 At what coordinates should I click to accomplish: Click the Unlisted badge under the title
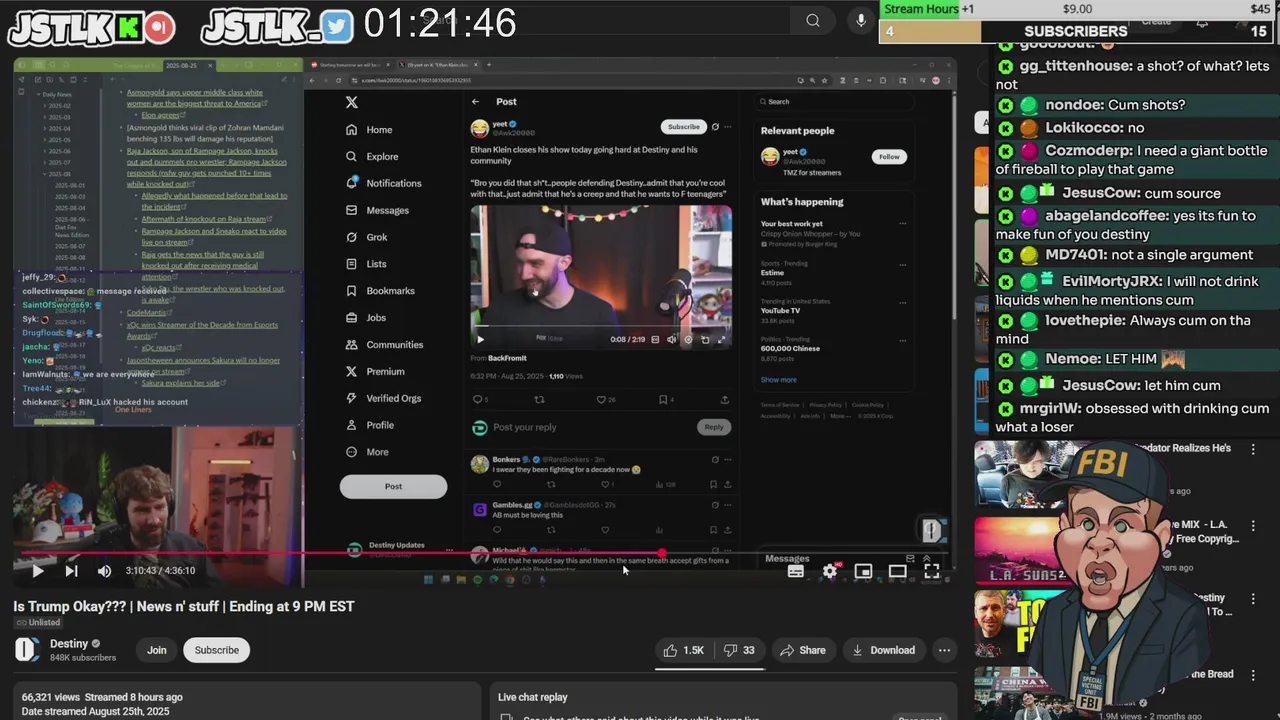[38, 622]
